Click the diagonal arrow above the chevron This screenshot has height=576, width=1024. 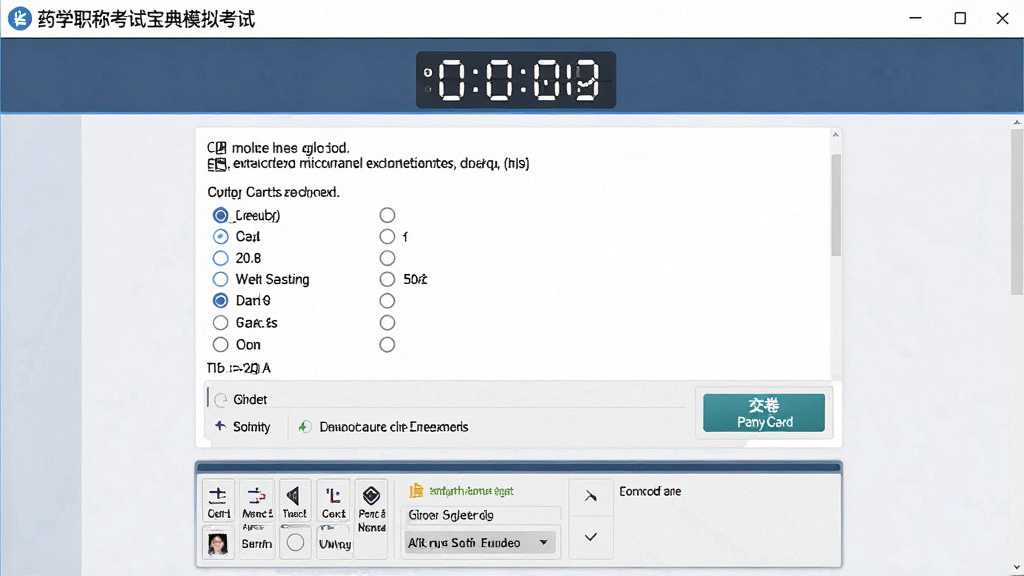point(590,496)
